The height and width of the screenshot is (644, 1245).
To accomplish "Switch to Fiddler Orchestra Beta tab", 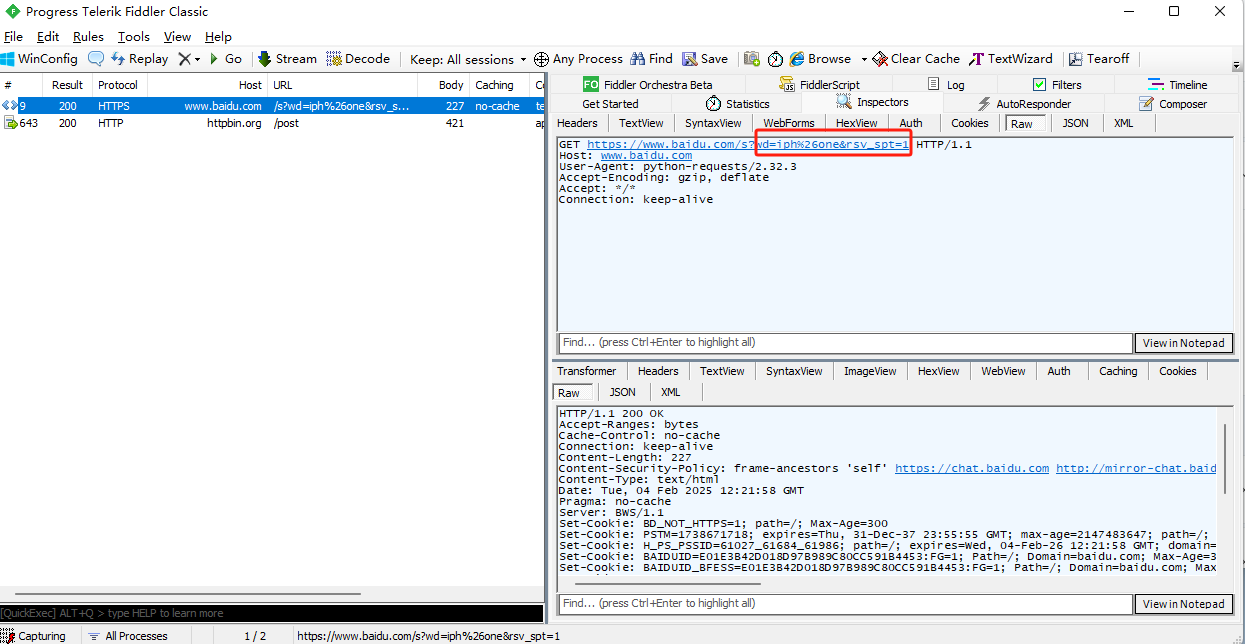I will tap(648, 85).
